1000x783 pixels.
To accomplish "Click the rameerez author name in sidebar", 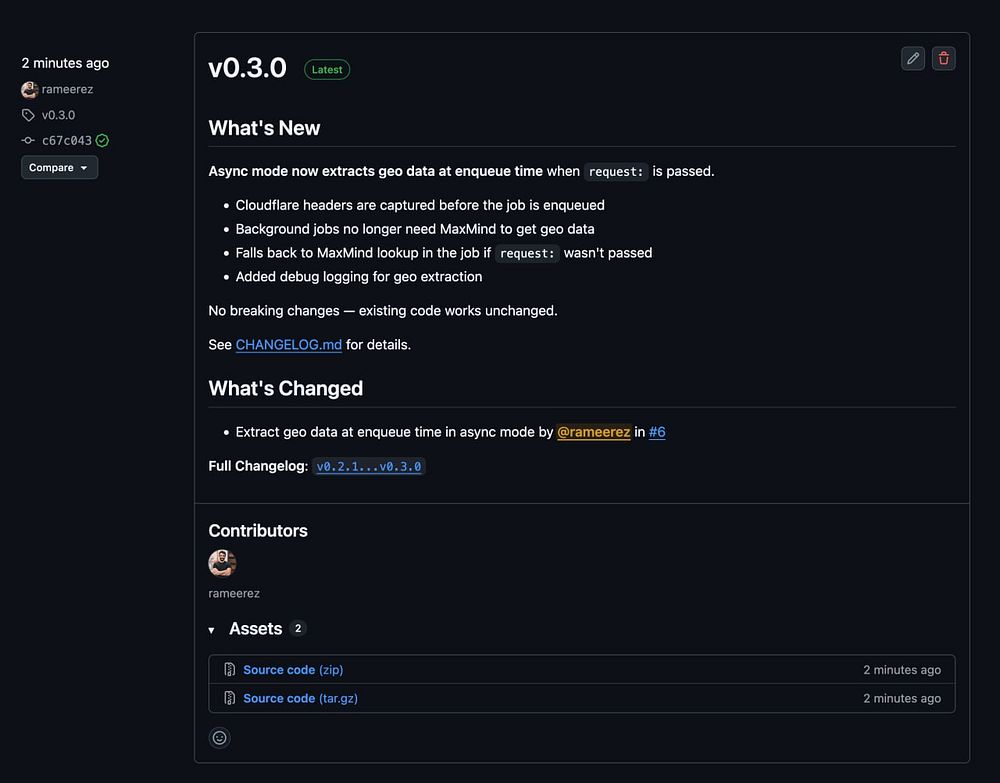I will pos(67,89).
